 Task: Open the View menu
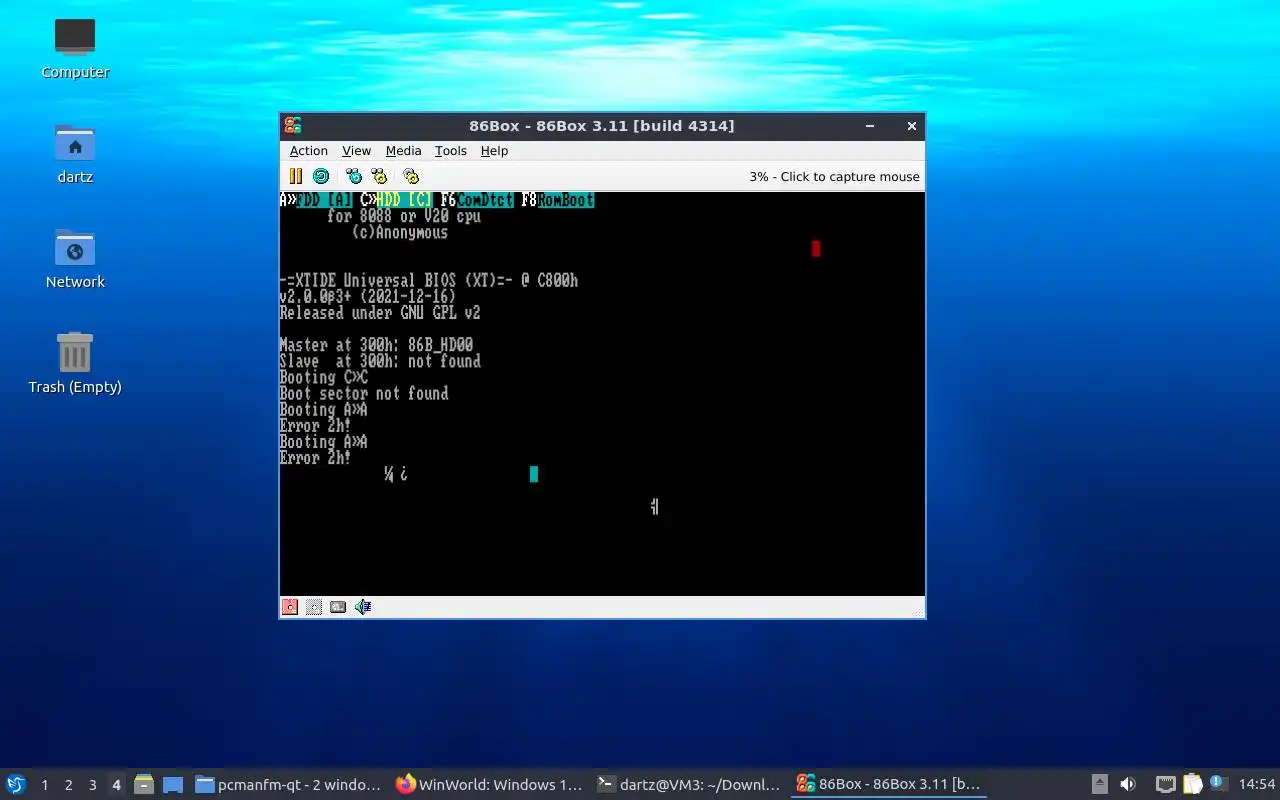click(356, 151)
